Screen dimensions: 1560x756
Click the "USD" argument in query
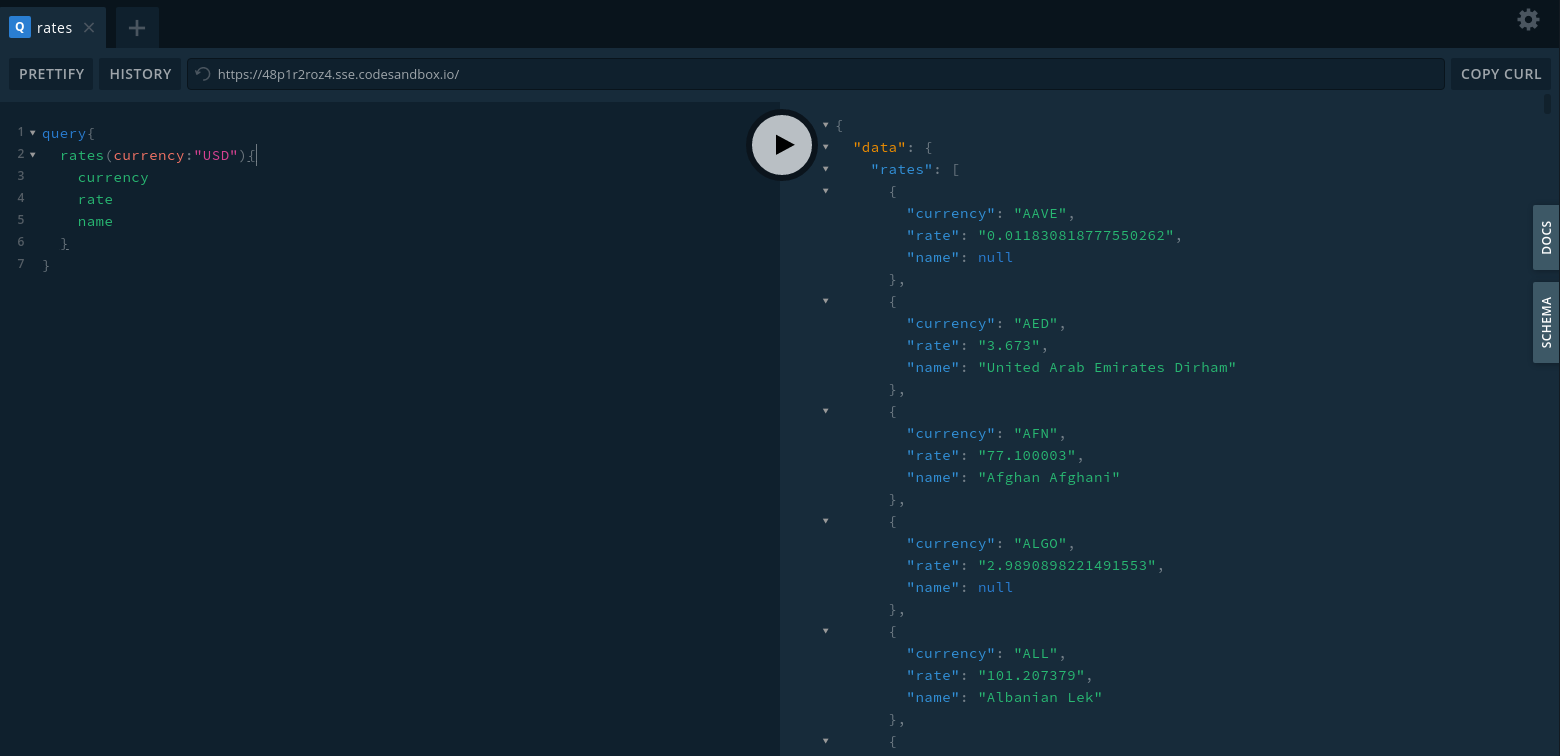pyautogui.click(x=216, y=155)
